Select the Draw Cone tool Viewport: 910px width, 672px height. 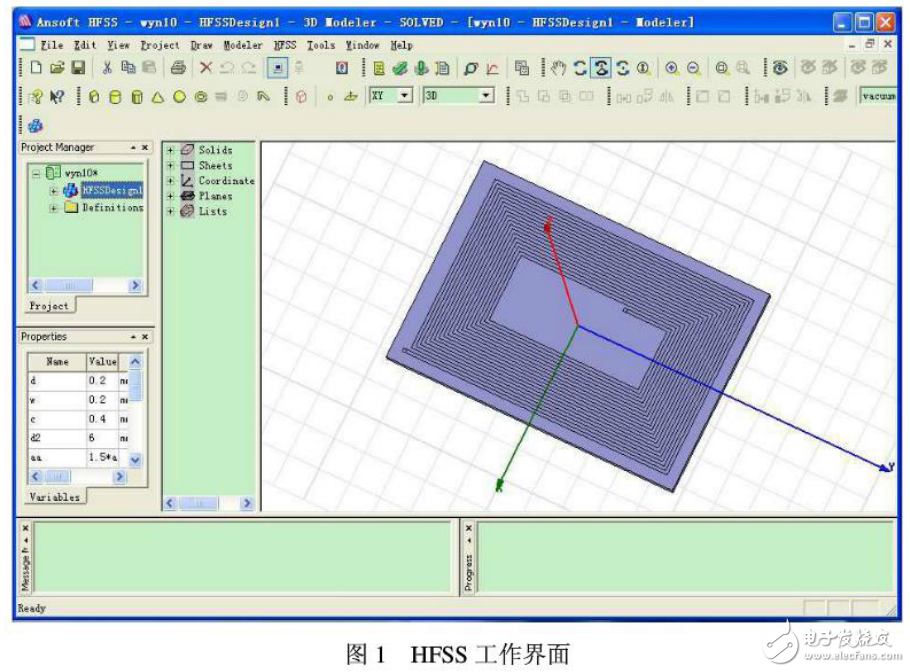tap(157, 97)
